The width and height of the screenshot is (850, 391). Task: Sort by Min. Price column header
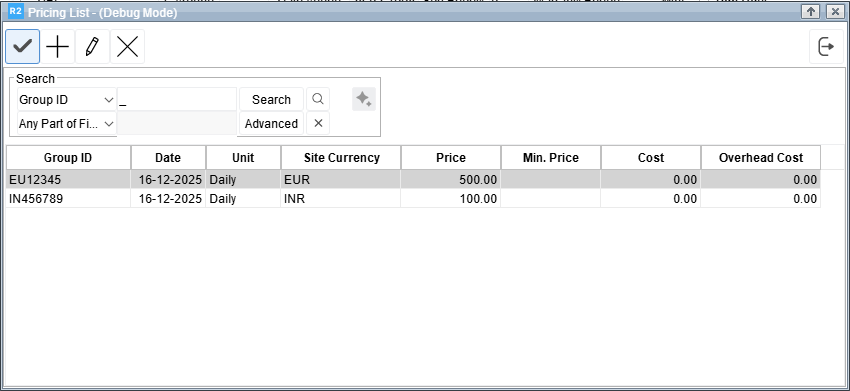[551, 158]
